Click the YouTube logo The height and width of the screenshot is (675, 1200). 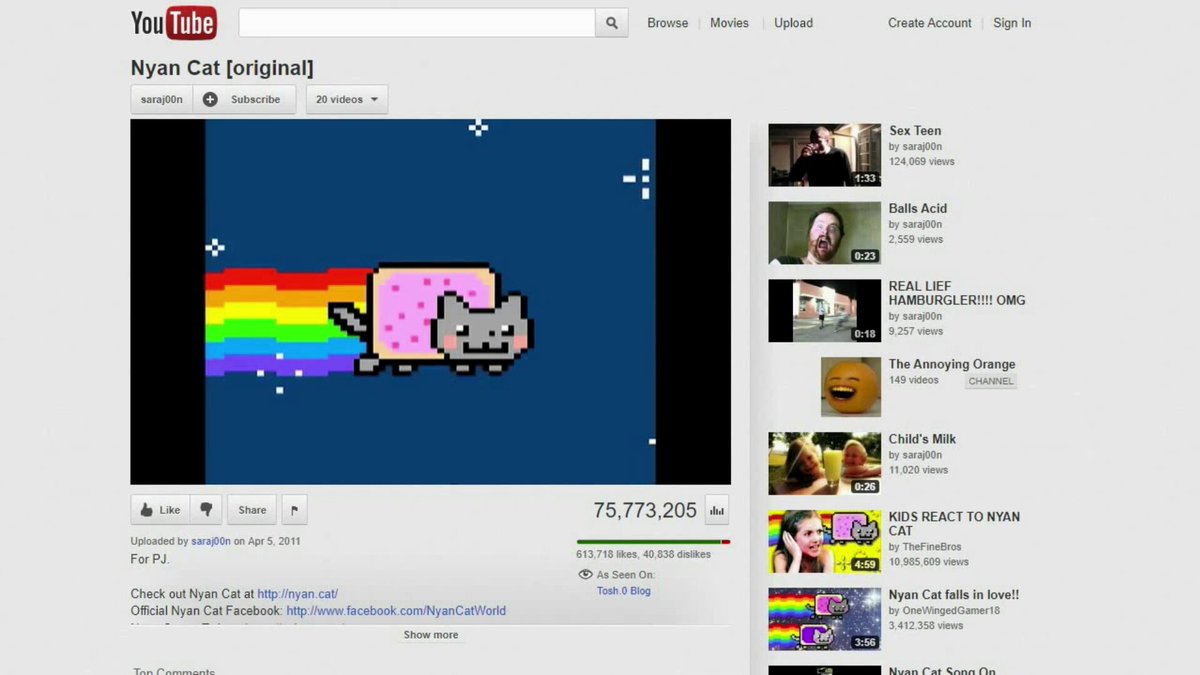(x=173, y=23)
